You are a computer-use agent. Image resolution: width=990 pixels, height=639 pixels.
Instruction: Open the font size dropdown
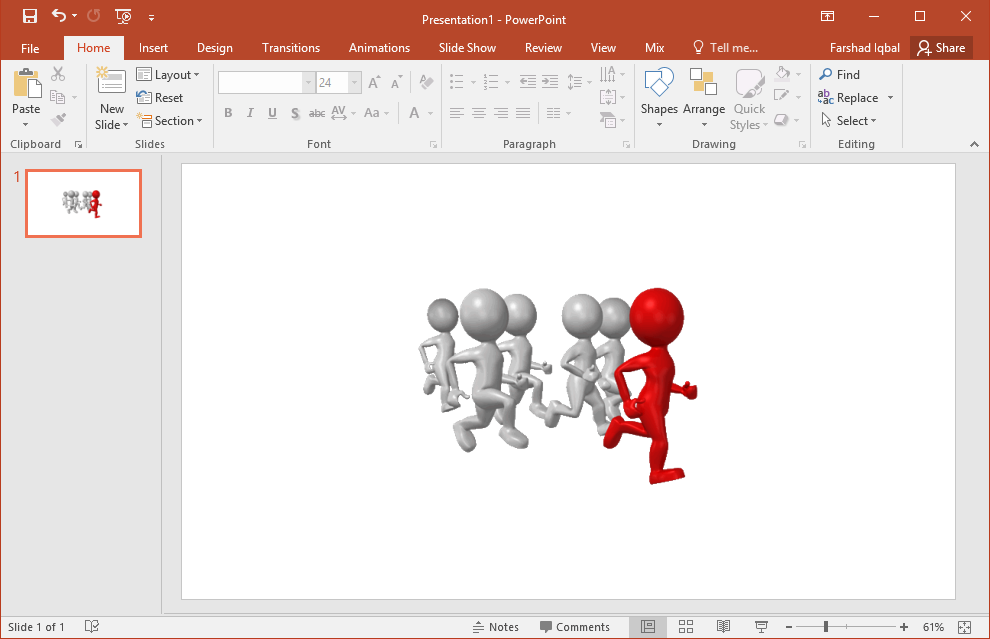(354, 83)
